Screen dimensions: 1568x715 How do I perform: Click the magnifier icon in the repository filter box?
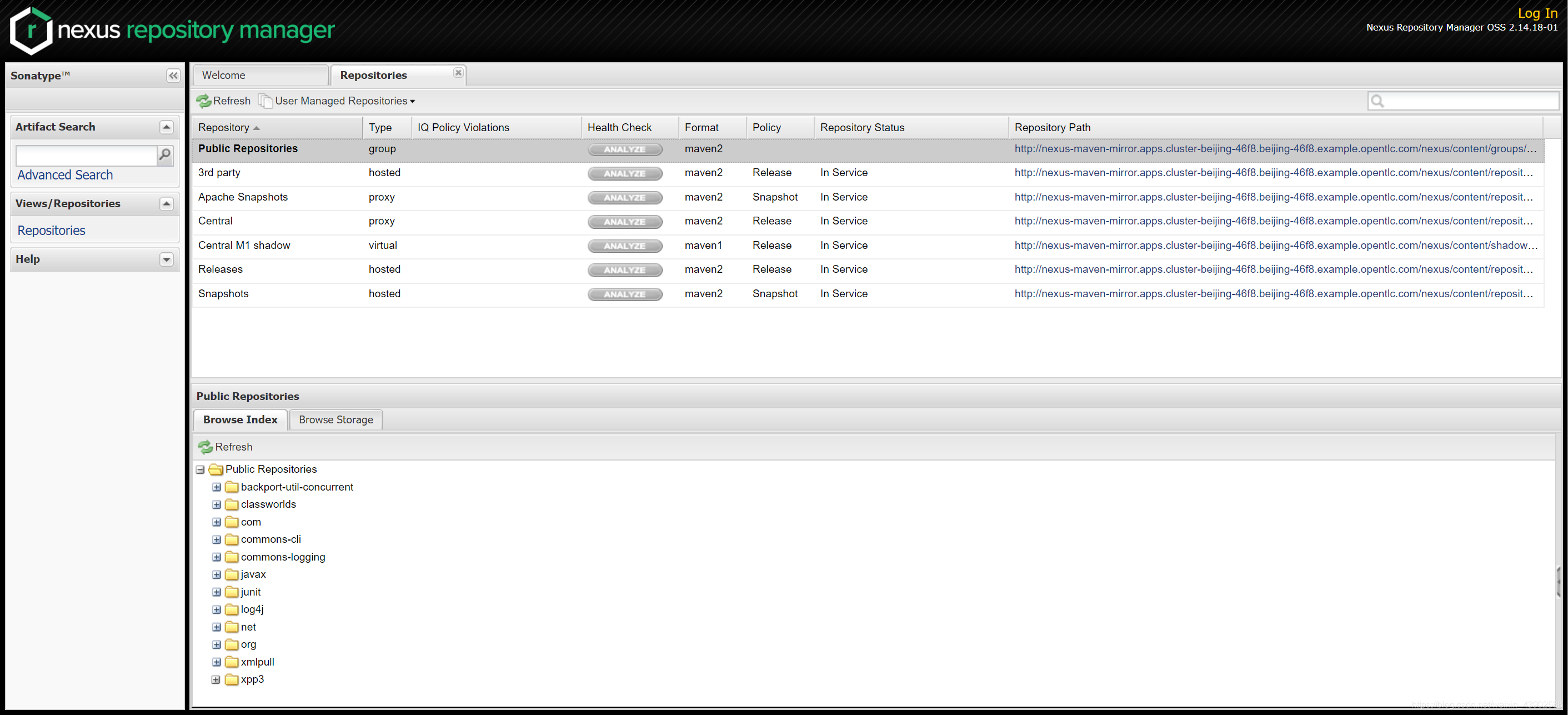pos(1377,102)
